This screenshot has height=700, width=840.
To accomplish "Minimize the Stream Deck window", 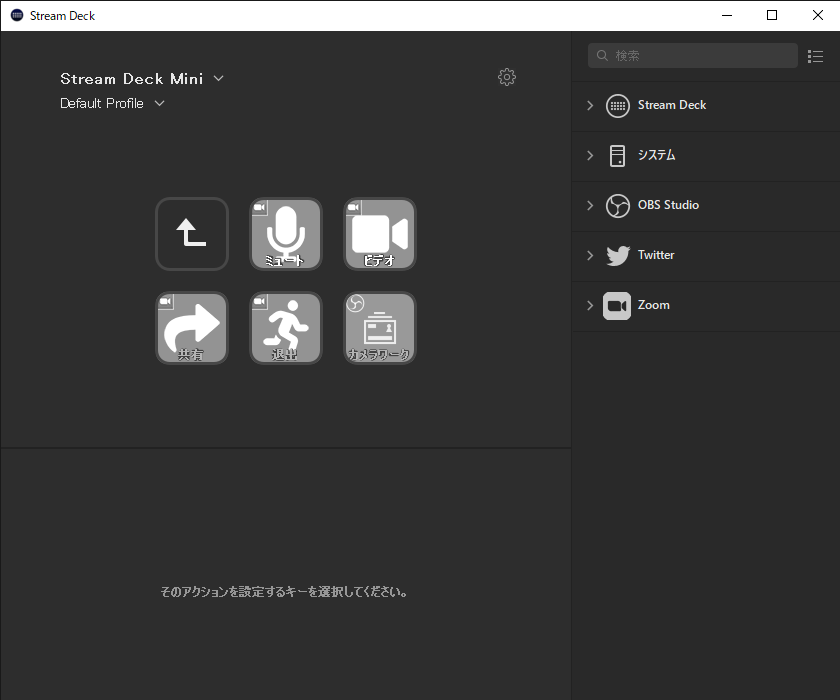I will [726, 15].
